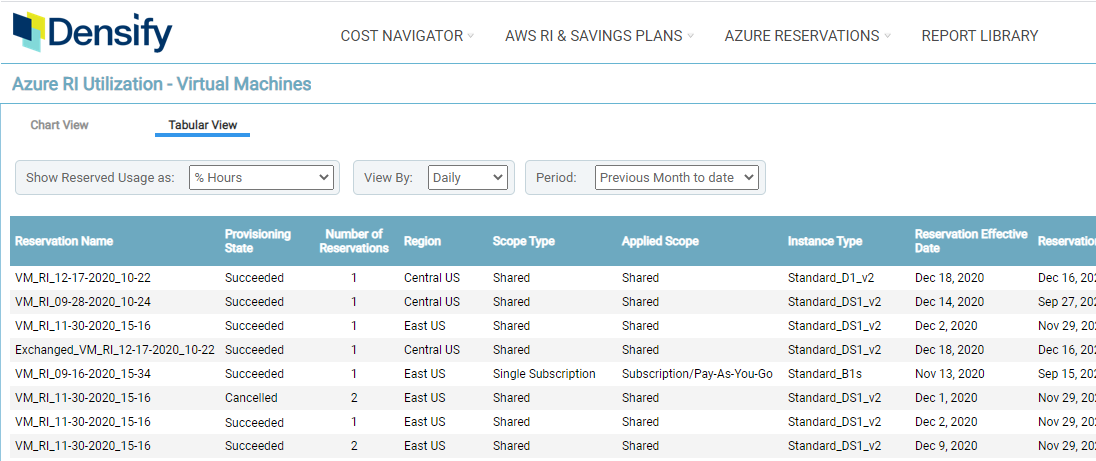Screen dimensions: 1096x461
Task: Click Reservation Effective Date header
Action: [970, 241]
